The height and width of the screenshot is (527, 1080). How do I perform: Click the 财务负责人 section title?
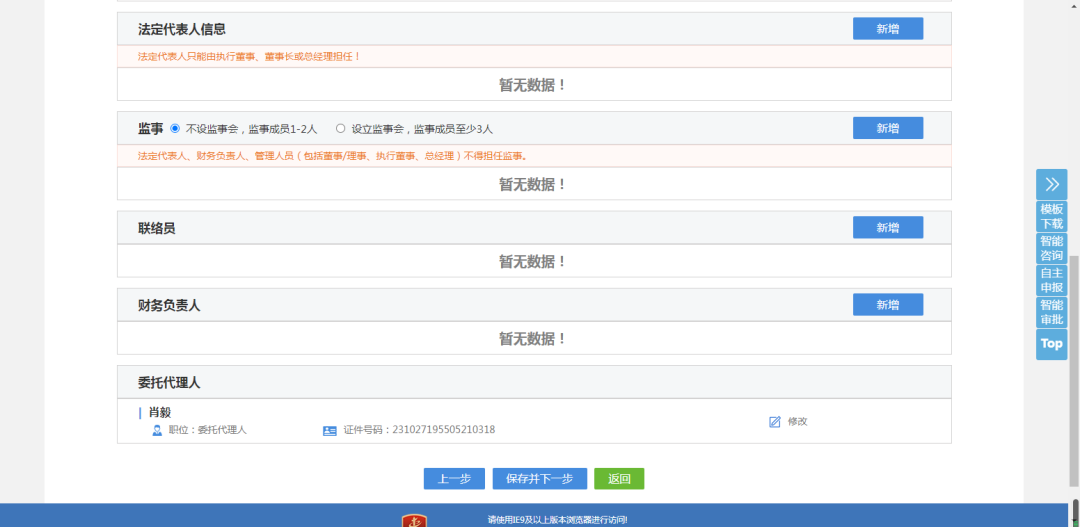point(169,305)
